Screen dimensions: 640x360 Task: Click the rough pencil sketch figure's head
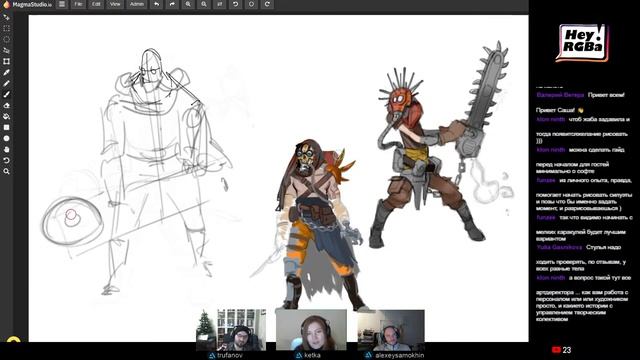point(151,69)
